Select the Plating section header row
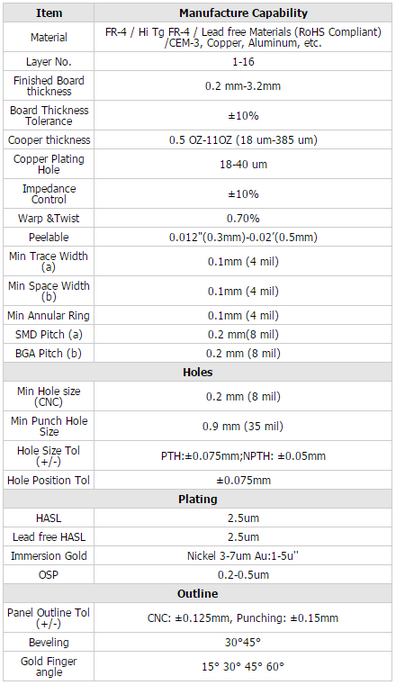 pos(198,499)
